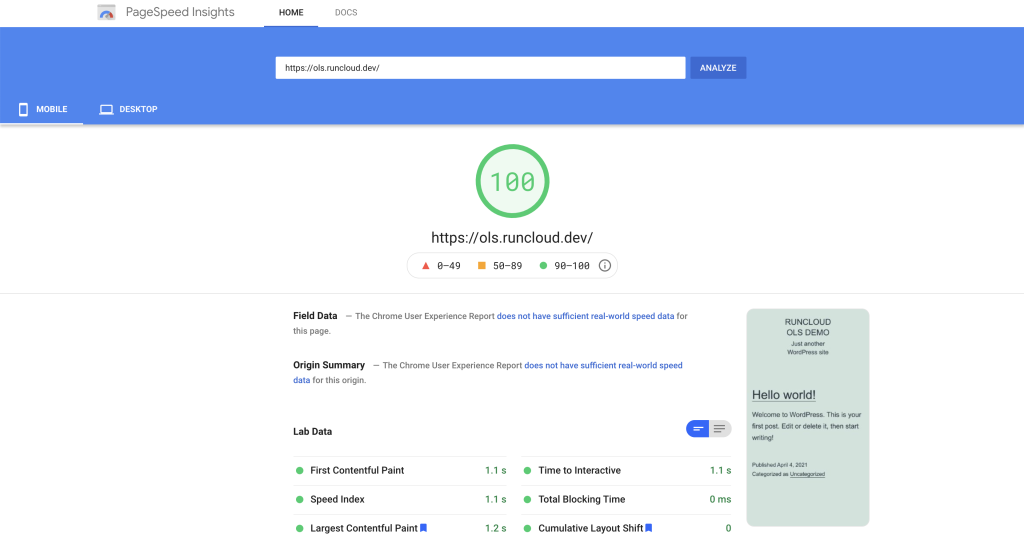This screenshot has height=542, width=1024.
Task: Click the 1.2 s Largest Contentful Paint value
Action: point(496,528)
